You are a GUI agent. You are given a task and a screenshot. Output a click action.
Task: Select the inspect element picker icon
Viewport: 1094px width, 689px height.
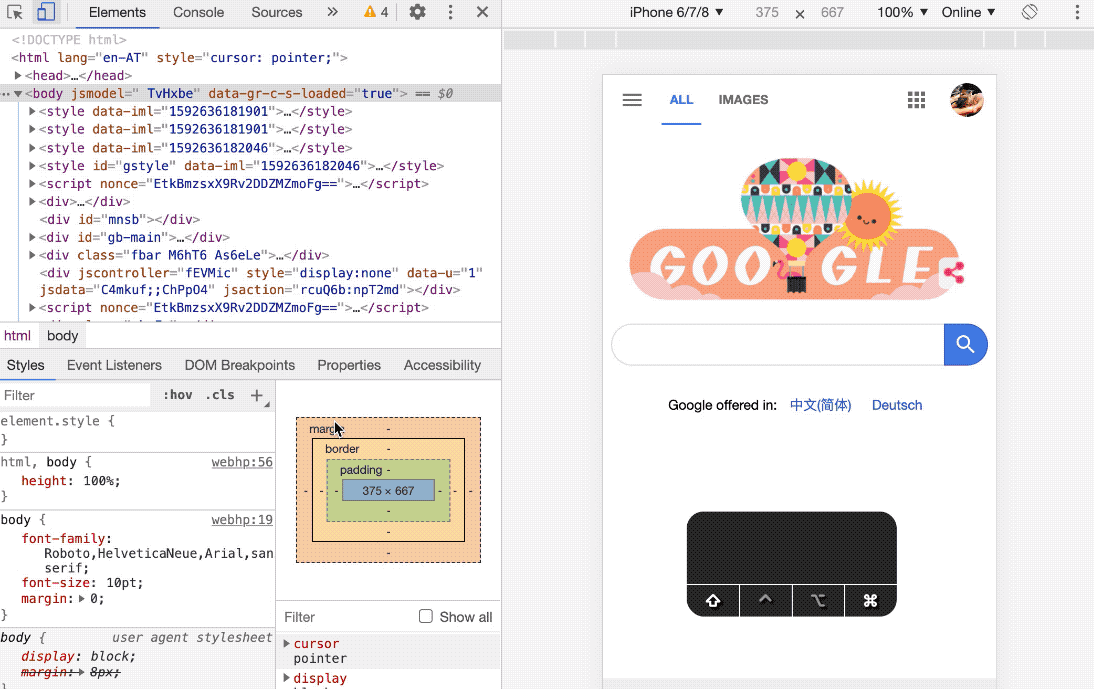tap(16, 12)
